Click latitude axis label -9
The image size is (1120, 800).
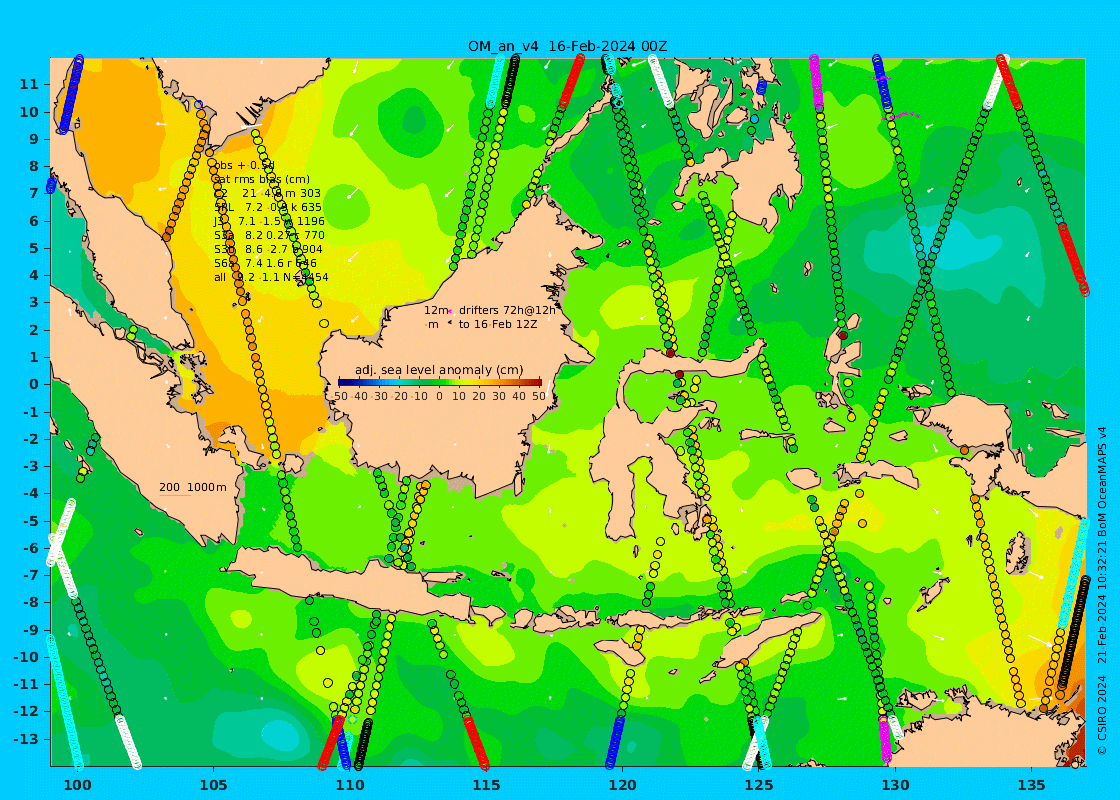[30, 629]
